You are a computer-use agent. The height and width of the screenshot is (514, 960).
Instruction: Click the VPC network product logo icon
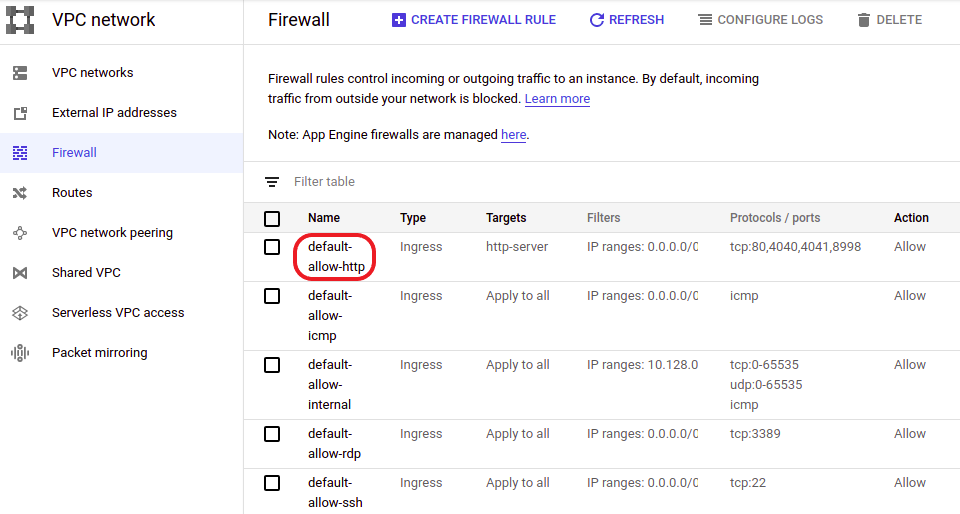tap(20, 20)
